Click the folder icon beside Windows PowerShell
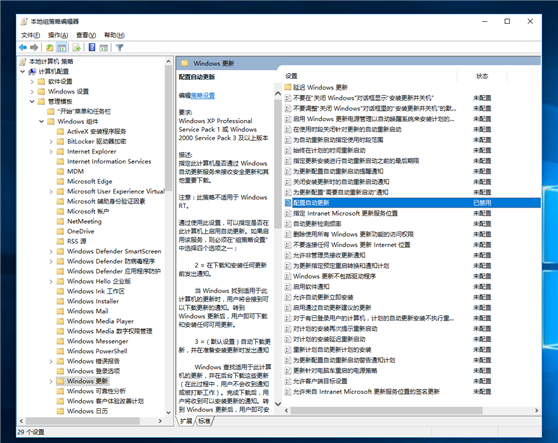Image resolution: width=558 pixels, height=443 pixels. point(60,351)
